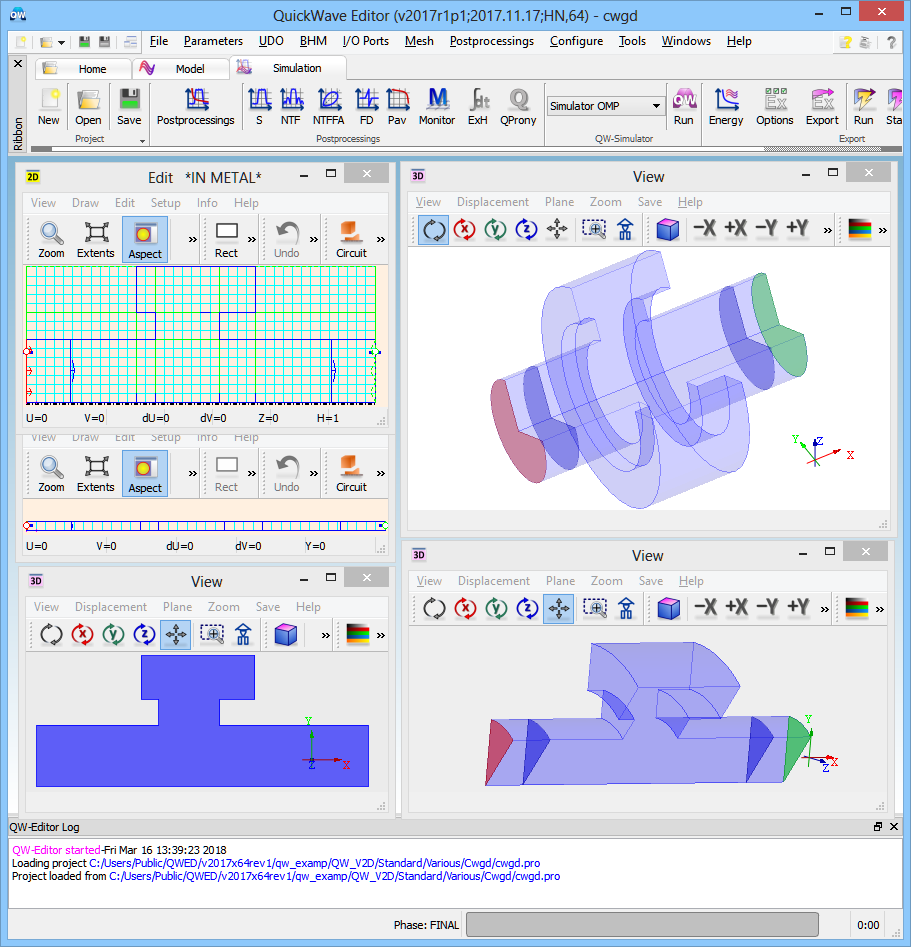
Task: Toggle pan mode in bottom-right View toolbar
Action: click(x=558, y=608)
